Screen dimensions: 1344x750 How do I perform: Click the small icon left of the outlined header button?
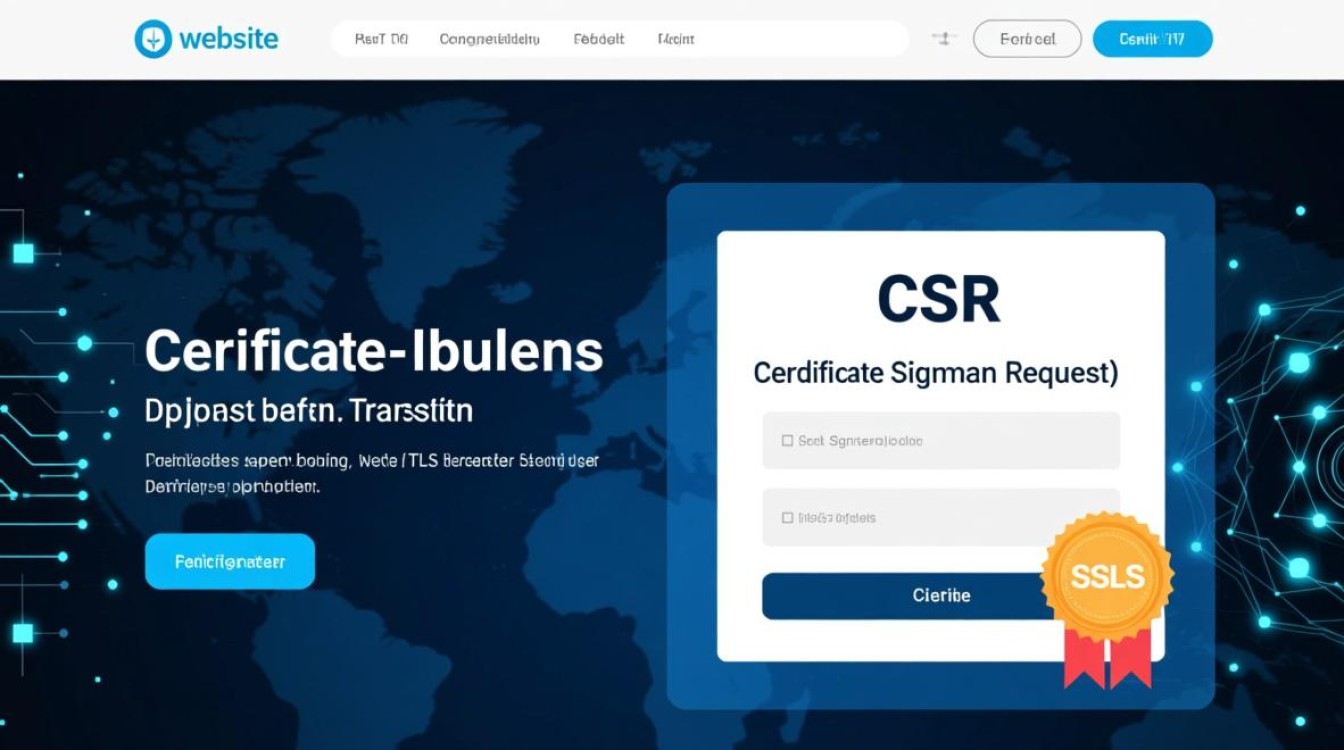click(x=940, y=39)
